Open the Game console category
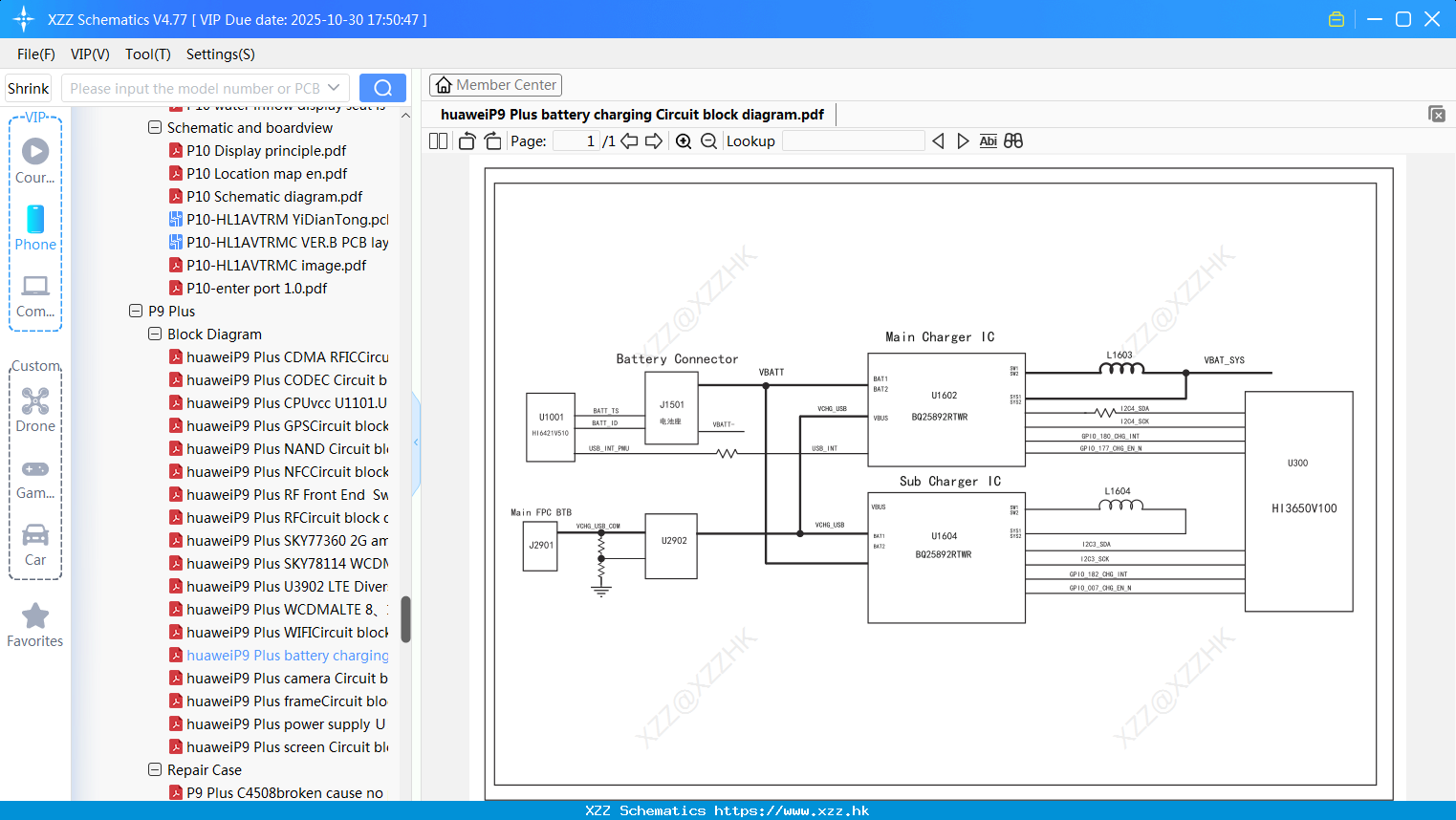 [x=35, y=478]
